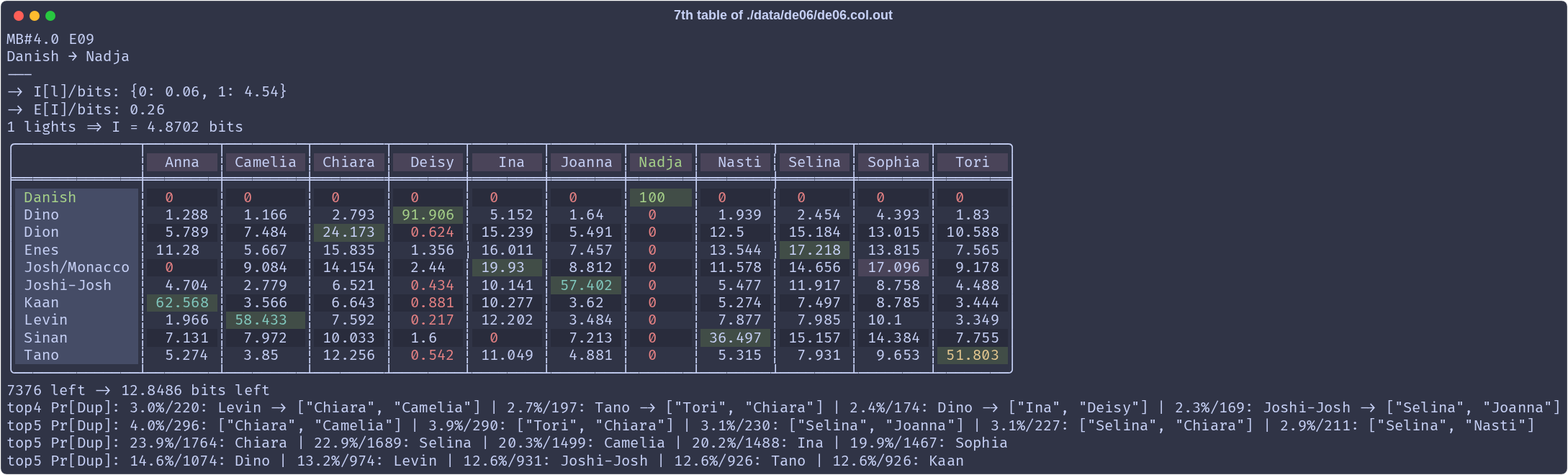Screen dimensions: 1568x475
Task: Select the Chiara column header
Action: [x=349, y=163]
